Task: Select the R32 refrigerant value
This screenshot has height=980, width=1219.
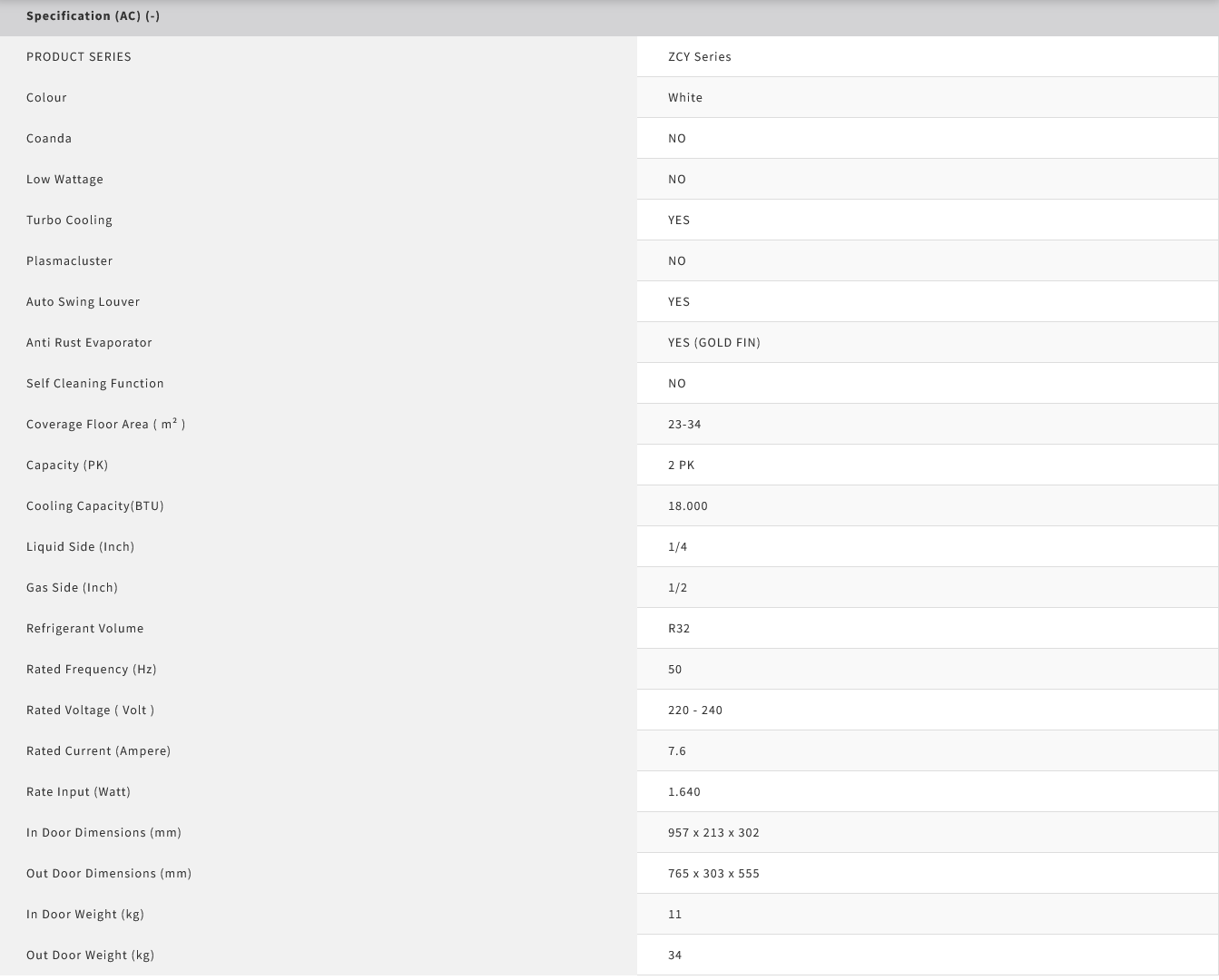Action: (679, 628)
